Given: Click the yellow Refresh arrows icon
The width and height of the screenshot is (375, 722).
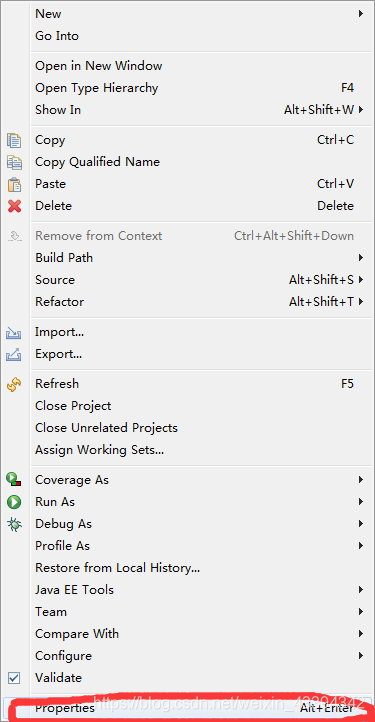Looking at the screenshot, I should (14, 384).
